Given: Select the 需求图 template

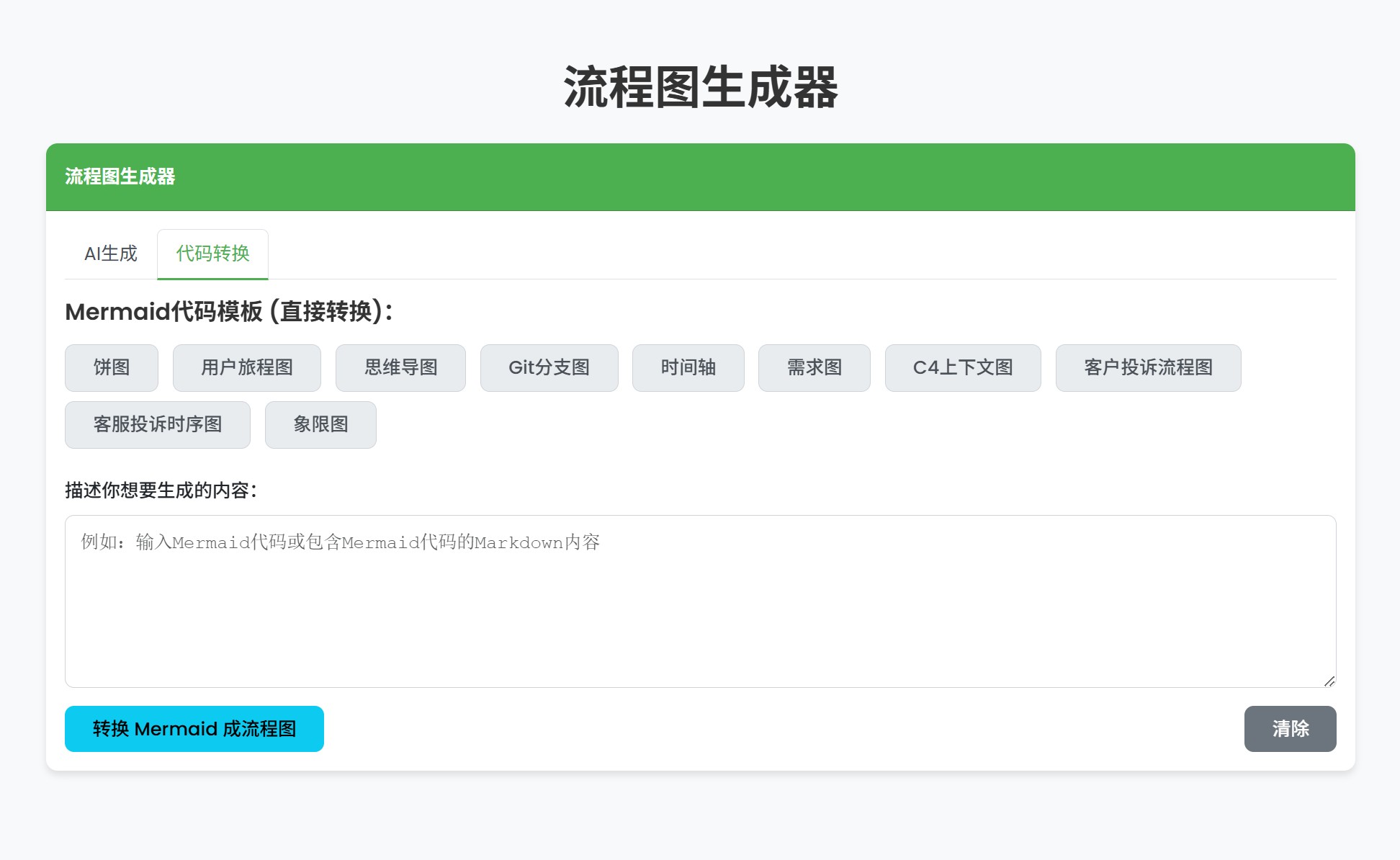Looking at the screenshot, I should point(814,368).
